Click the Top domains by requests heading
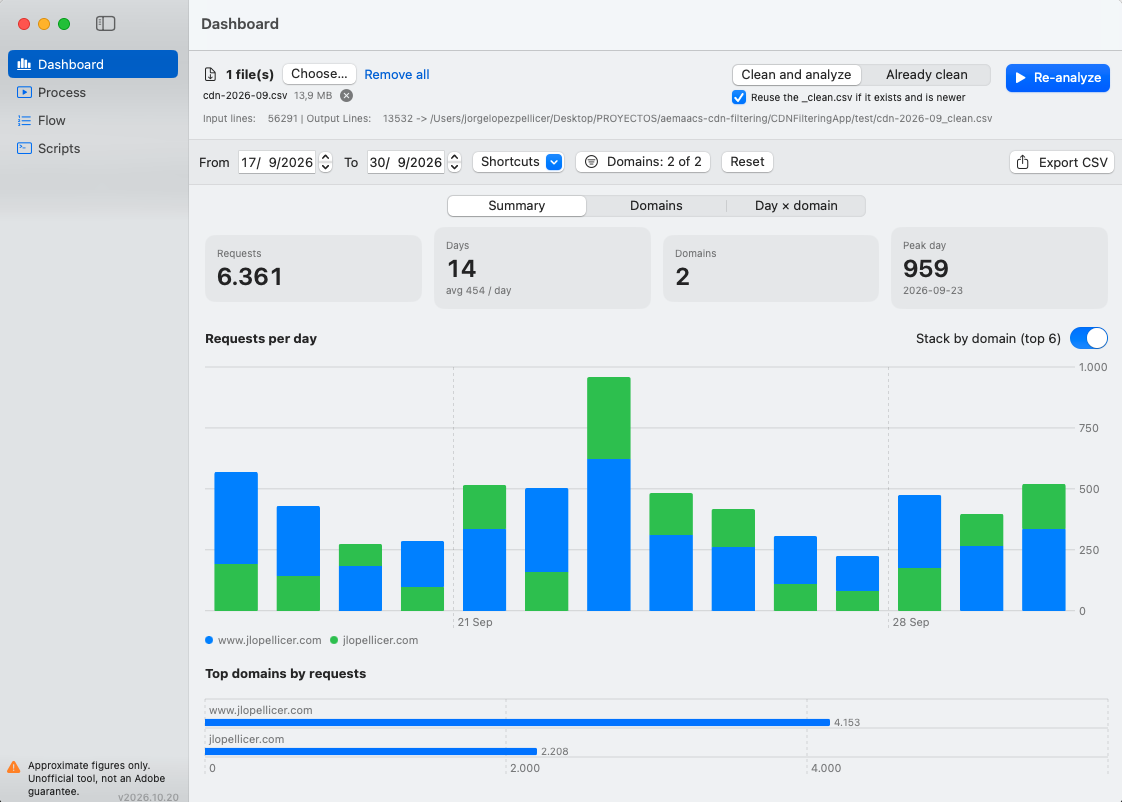Viewport: 1122px width, 802px height. point(286,673)
